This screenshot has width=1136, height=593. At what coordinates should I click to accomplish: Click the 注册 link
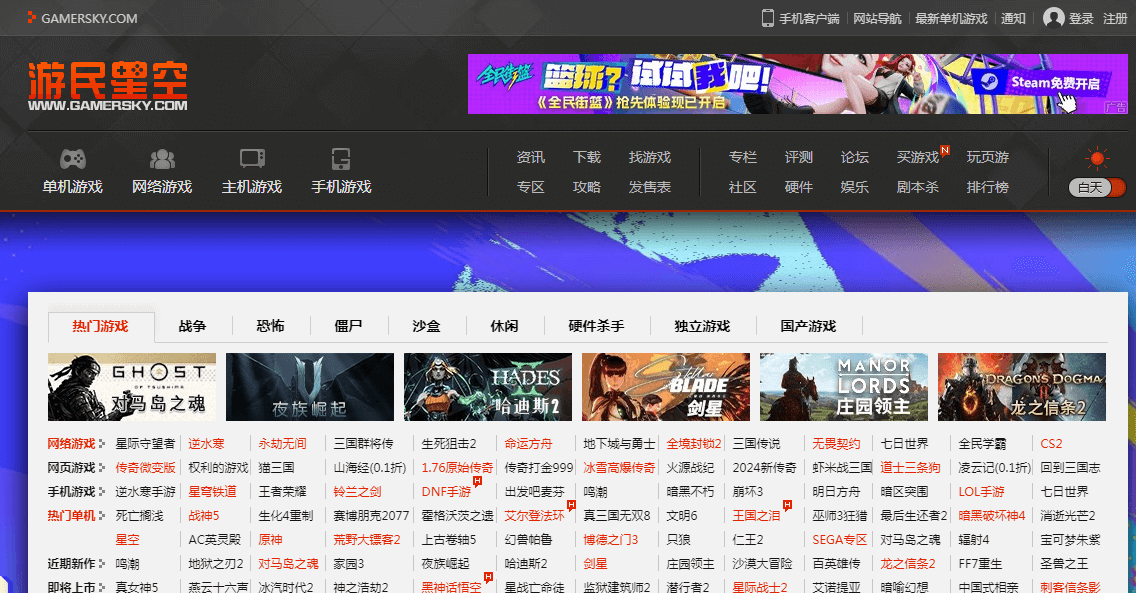click(x=1115, y=18)
